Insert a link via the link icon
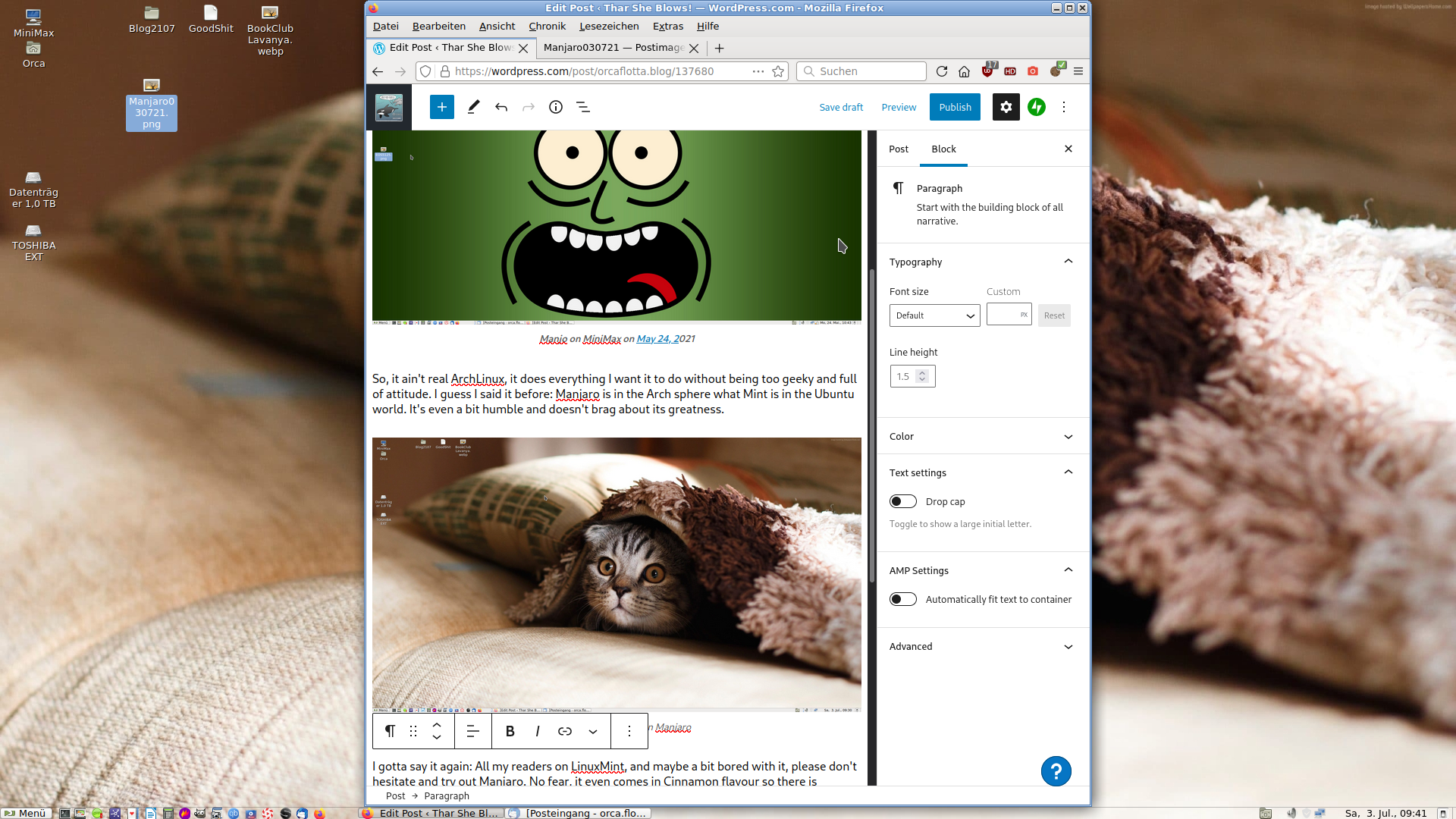Viewport: 1456px width, 819px height. 565,731
